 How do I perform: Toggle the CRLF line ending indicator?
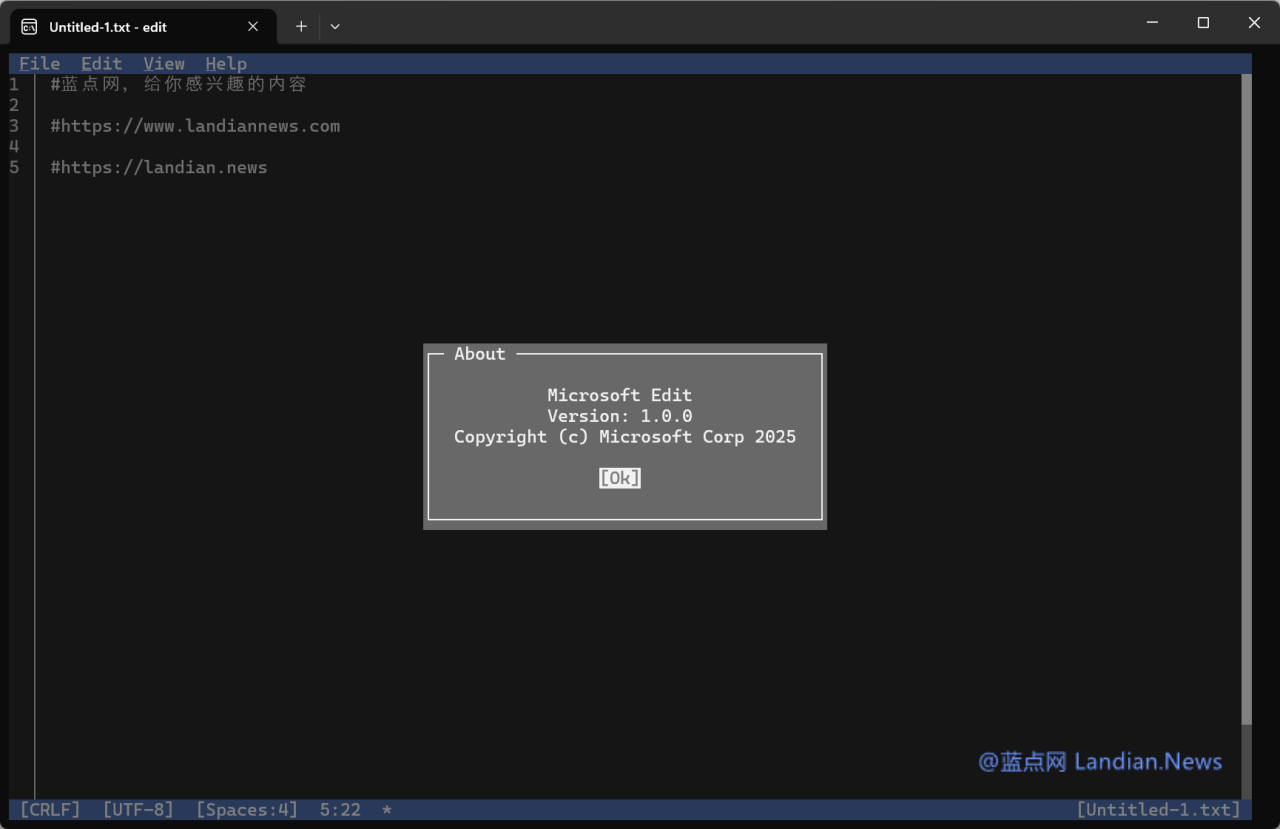pos(50,810)
